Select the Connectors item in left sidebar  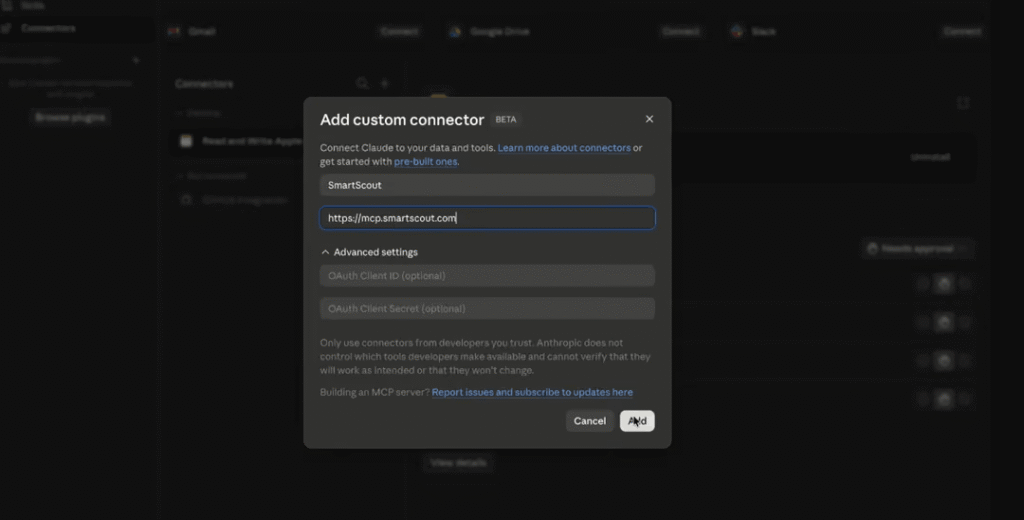48,28
